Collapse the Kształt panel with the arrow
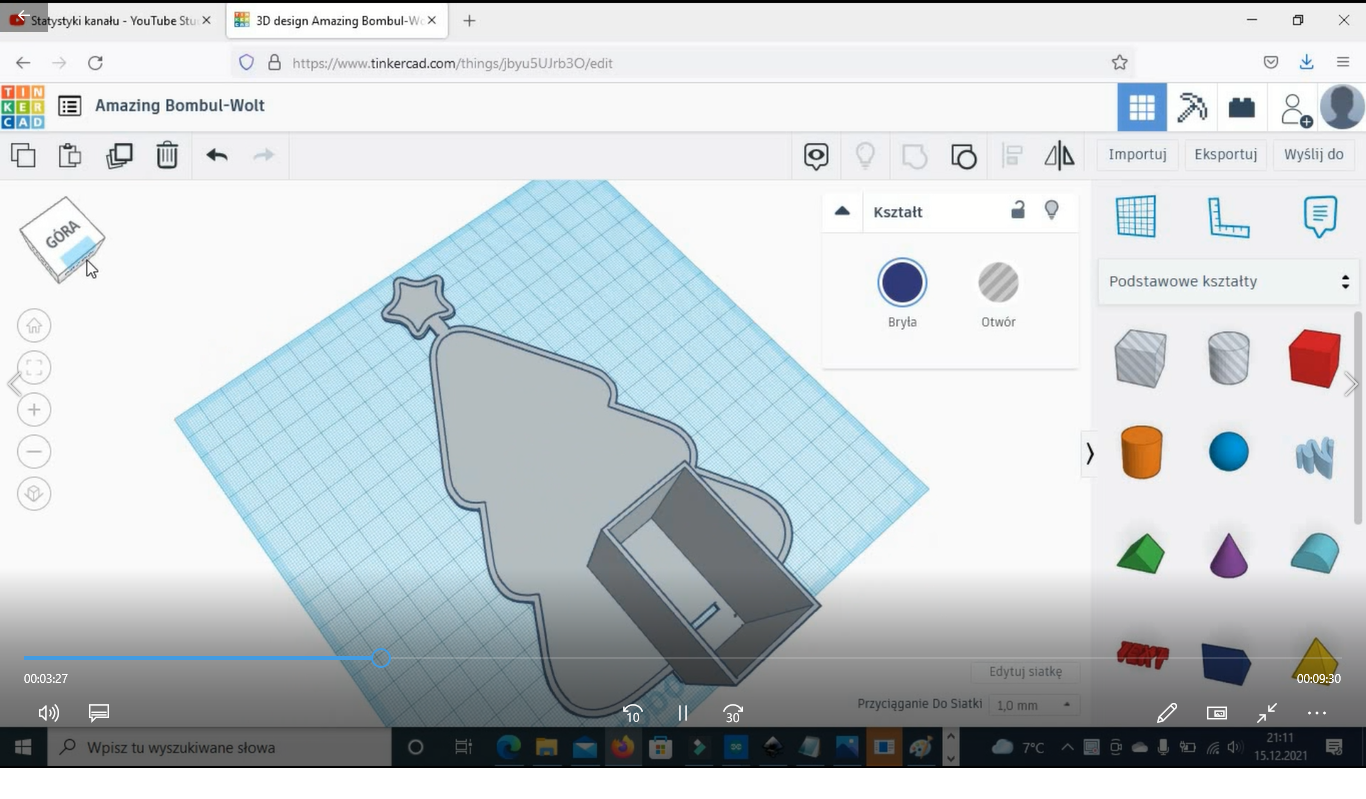Screen dimensions: 1366x799 point(842,211)
